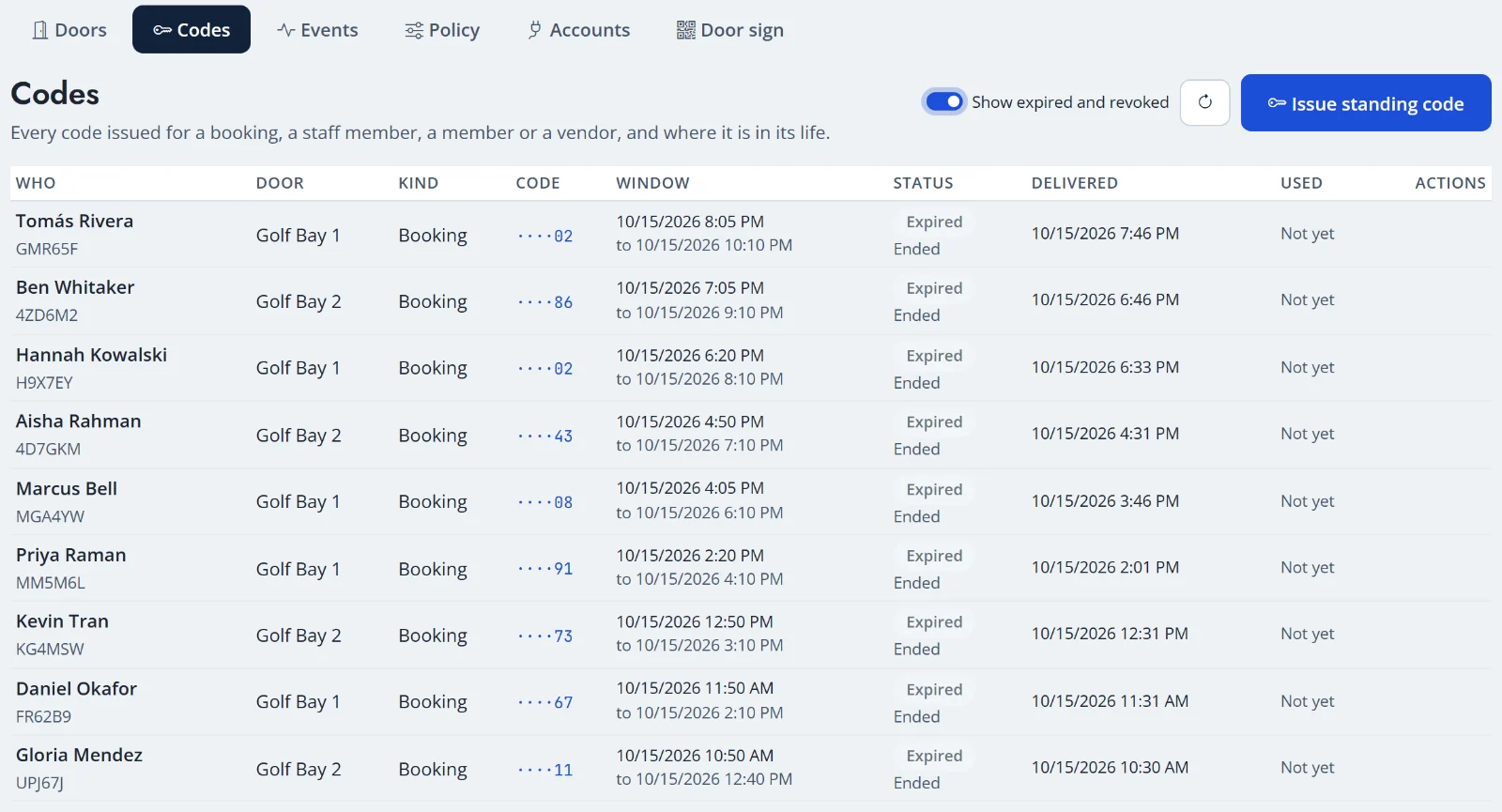Click the key icon in Codes tab
This screenshot has height=812, width=1502.
[162, 30]
